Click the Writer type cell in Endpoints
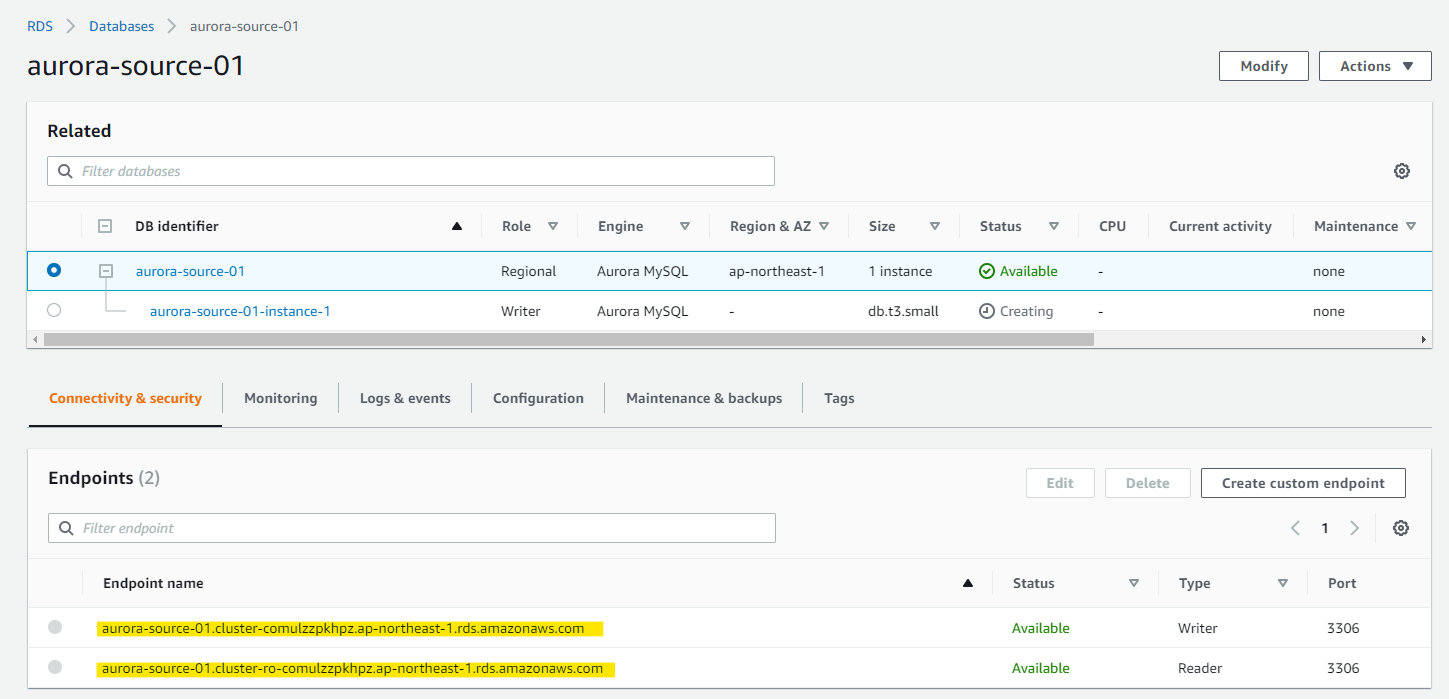The height and width of the screenshot is (699, 1449). click(1198, 628)
